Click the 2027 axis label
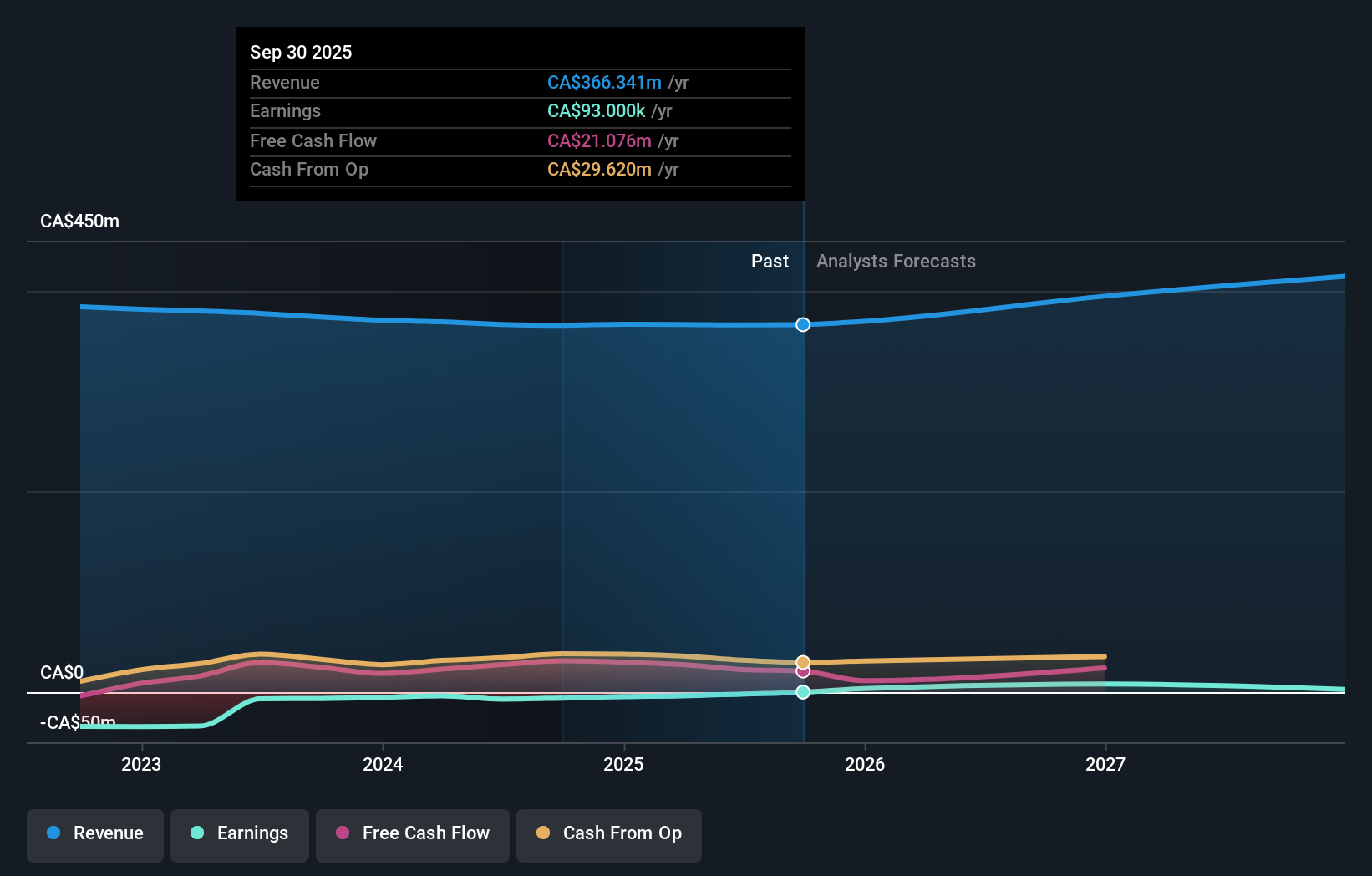The height and width of the screenshot is (876, 1372). [1105, 764]
